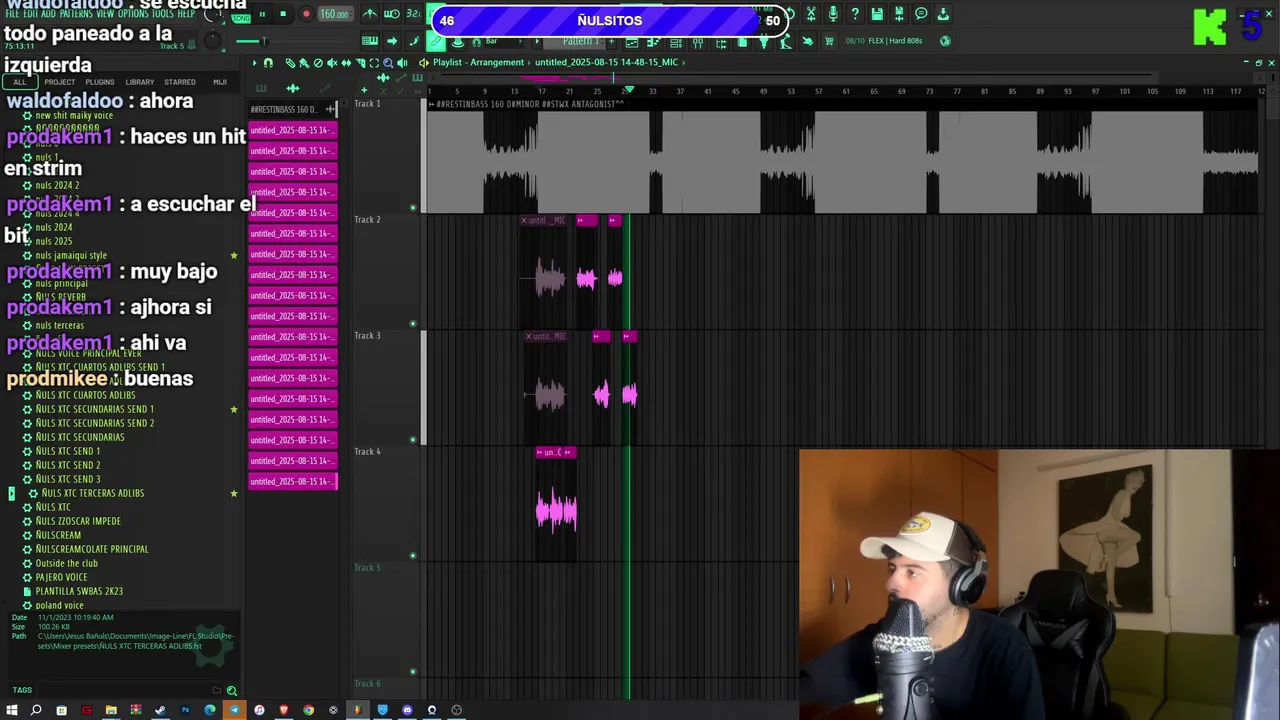Viewport: 1280px width, 720px height.
Task: Open Telegram from the taskbar
Action: [234, 710]
